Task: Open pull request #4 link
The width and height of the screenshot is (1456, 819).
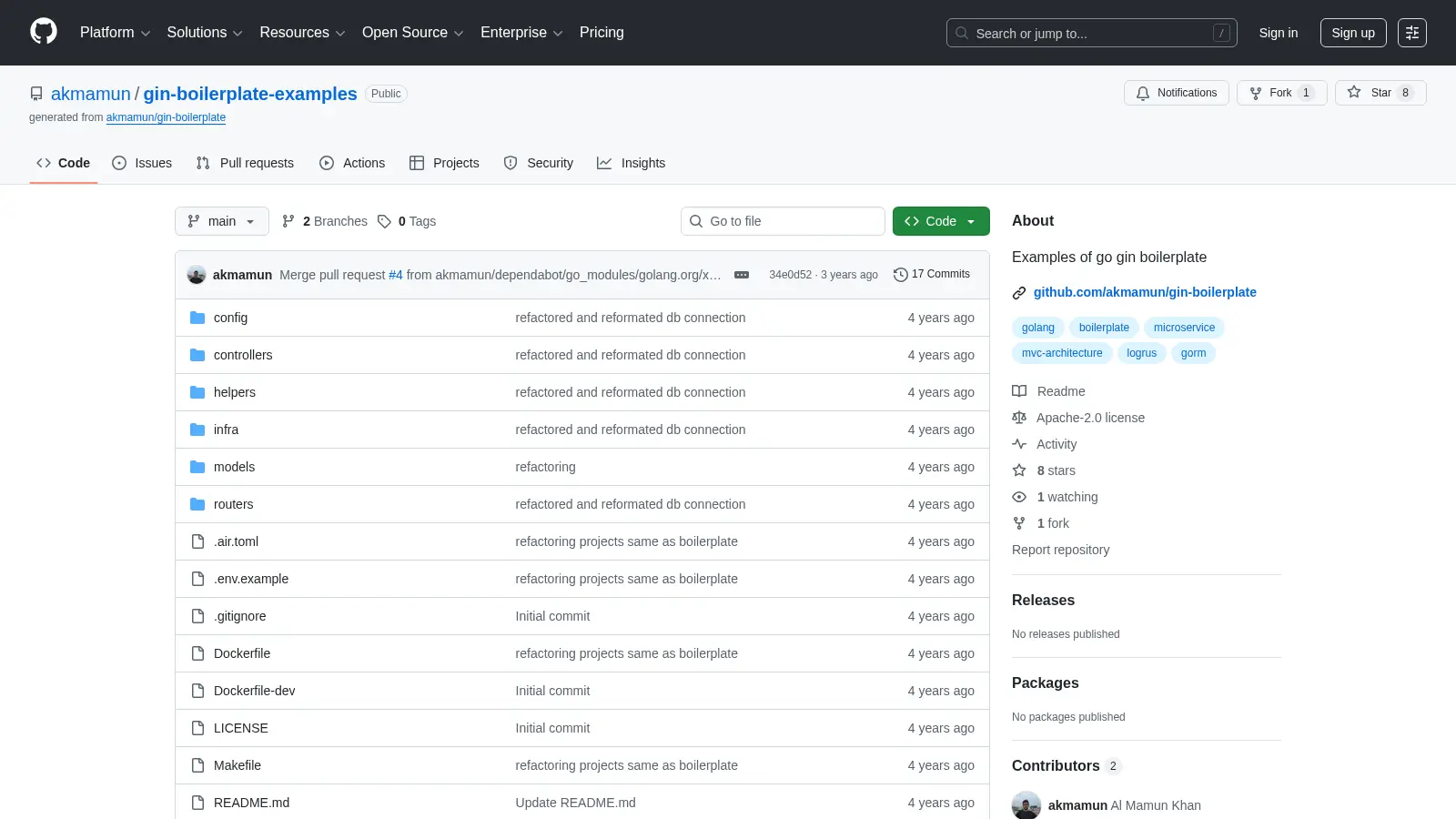Action: [395, 275]
